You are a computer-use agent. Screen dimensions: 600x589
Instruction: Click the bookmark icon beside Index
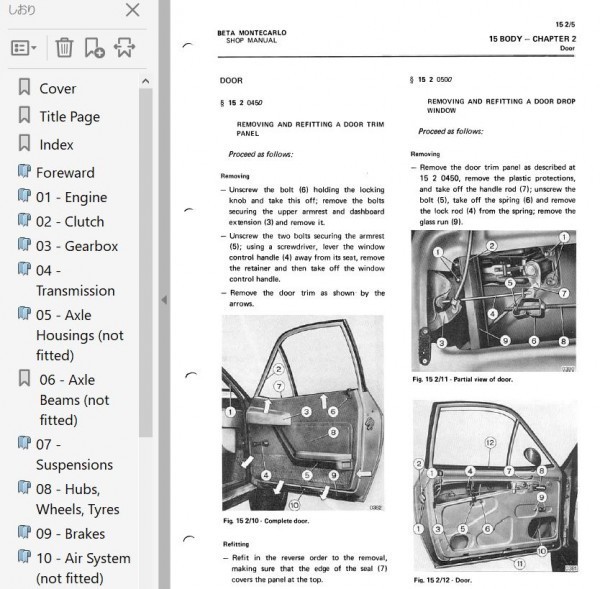[x=24, y=143]
